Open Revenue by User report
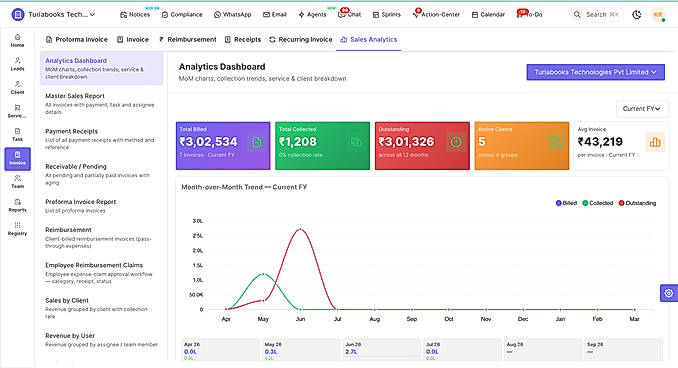678x368 pixels. point(101,340)
